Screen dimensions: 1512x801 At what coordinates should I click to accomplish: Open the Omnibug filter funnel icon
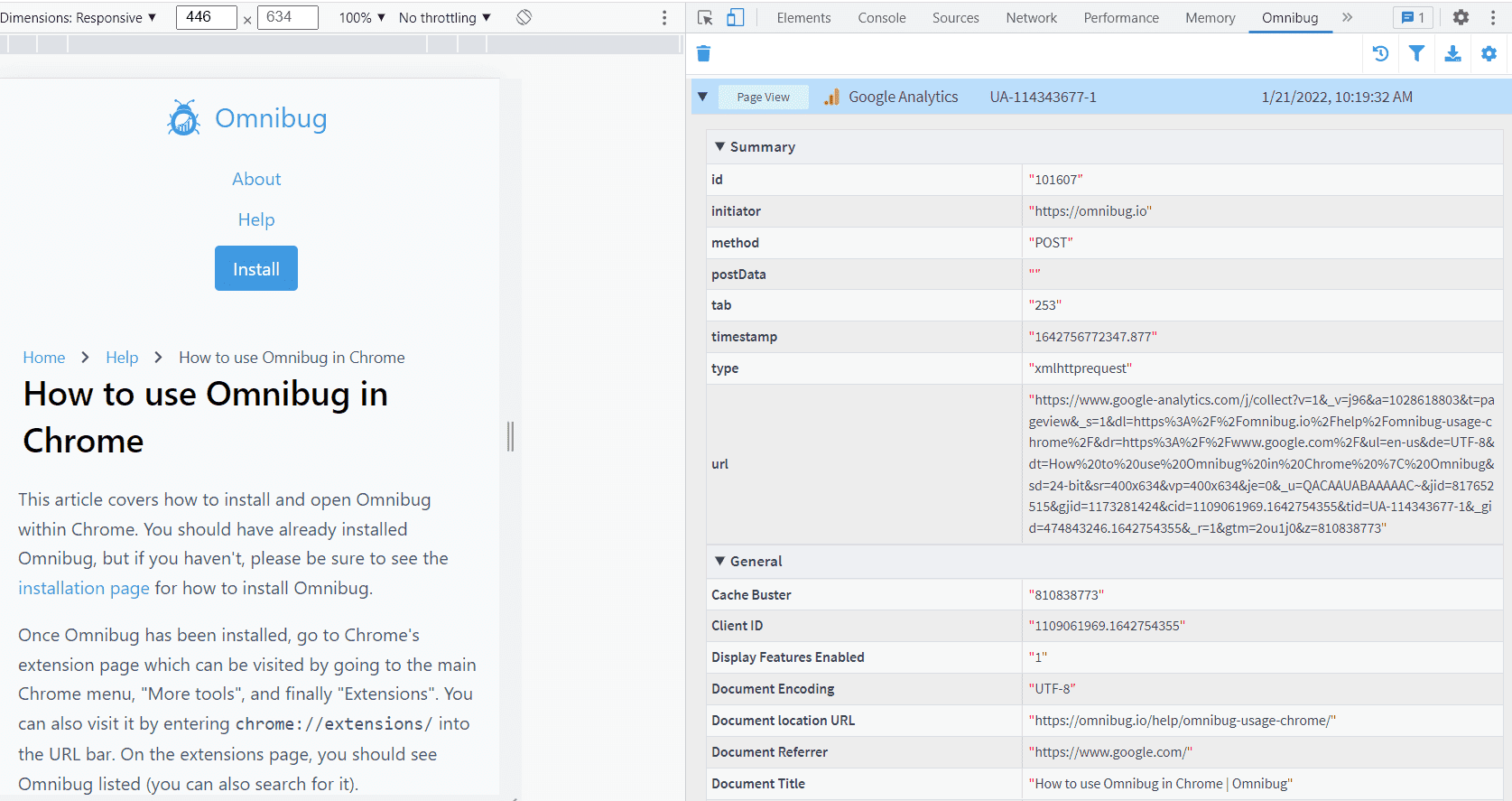coord(1417,54)
